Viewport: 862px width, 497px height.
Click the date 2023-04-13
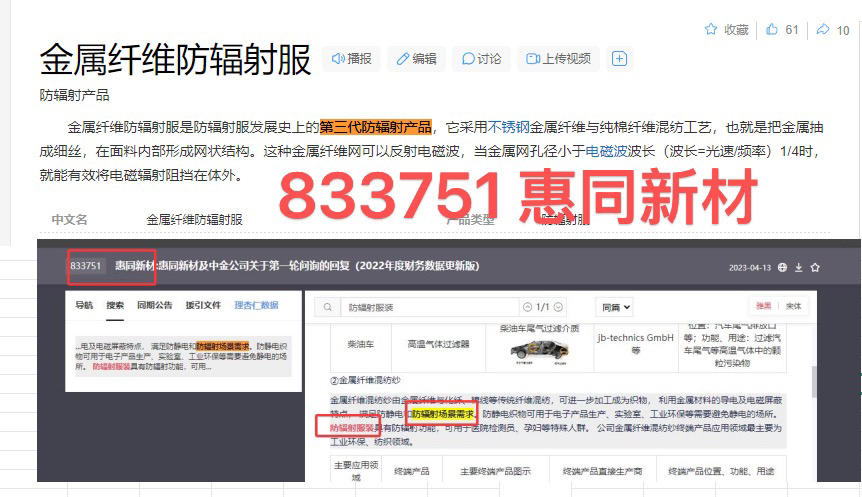point(750,268)
